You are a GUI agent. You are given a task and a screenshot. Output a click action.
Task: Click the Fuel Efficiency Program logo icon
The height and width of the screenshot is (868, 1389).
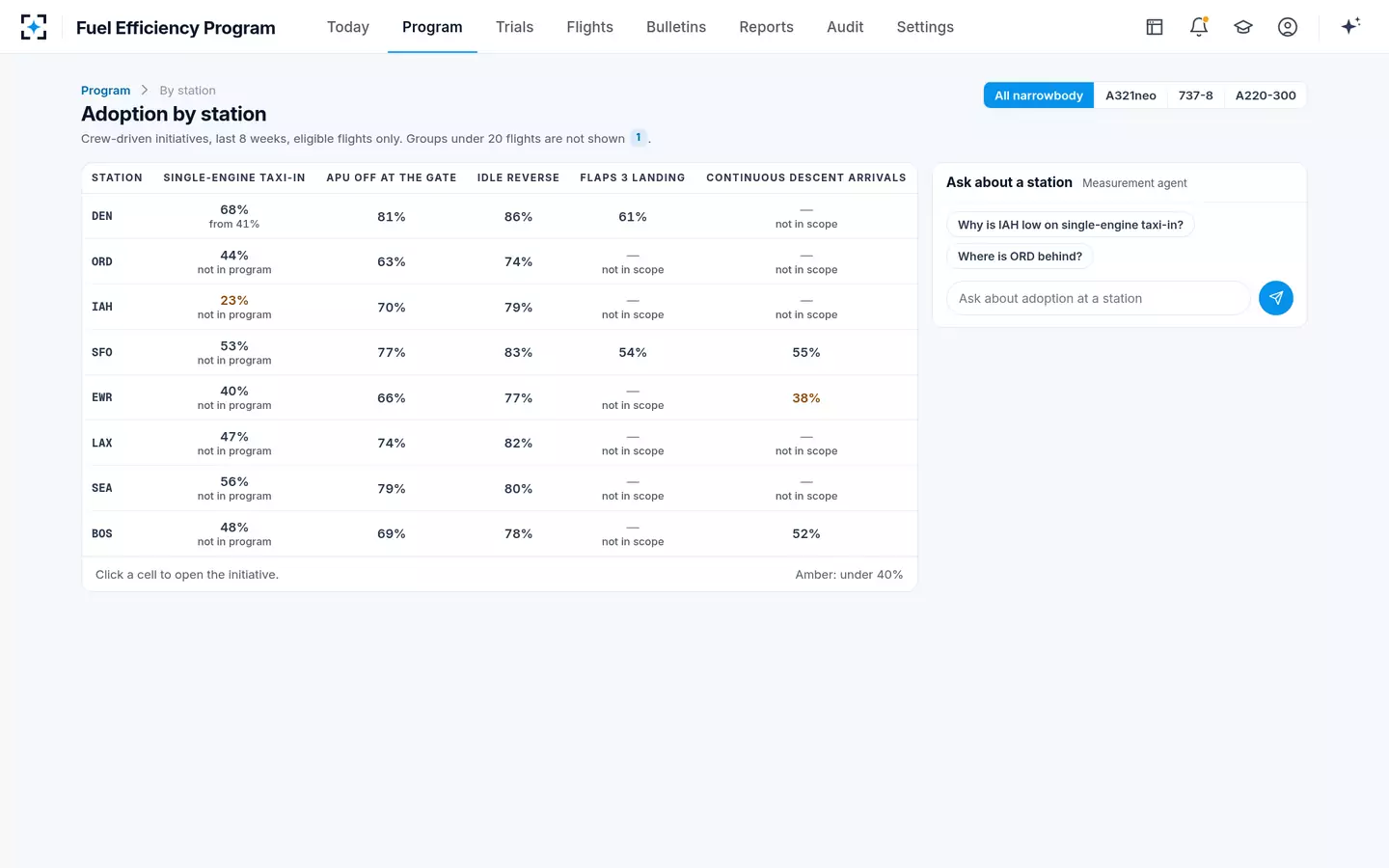tap(34, 27)
